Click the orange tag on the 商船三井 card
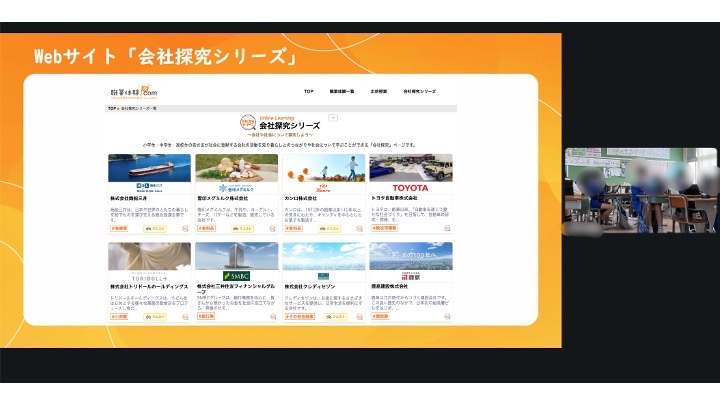The image size is (720, 405). (120, 228)
